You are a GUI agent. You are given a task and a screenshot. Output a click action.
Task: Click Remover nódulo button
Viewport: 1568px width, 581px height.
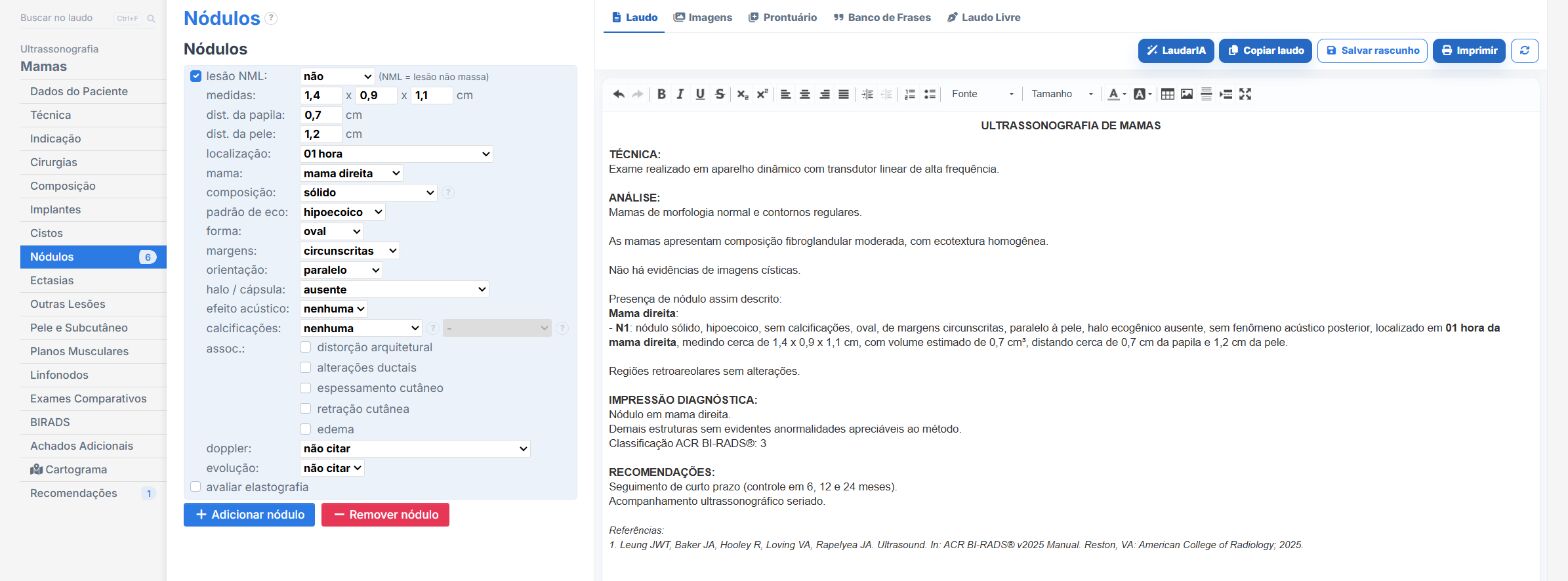click(x=385, y=515)
